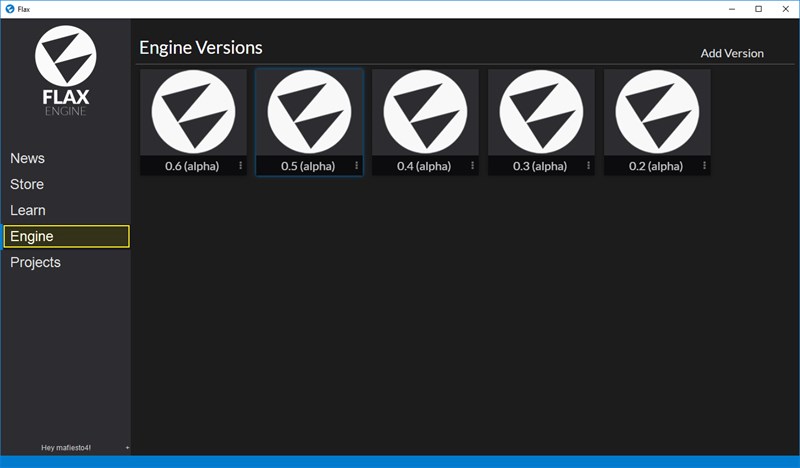The image size is (800, 468).
Task: Click the '0.6 (alpha)' version label
Action: 192,166
